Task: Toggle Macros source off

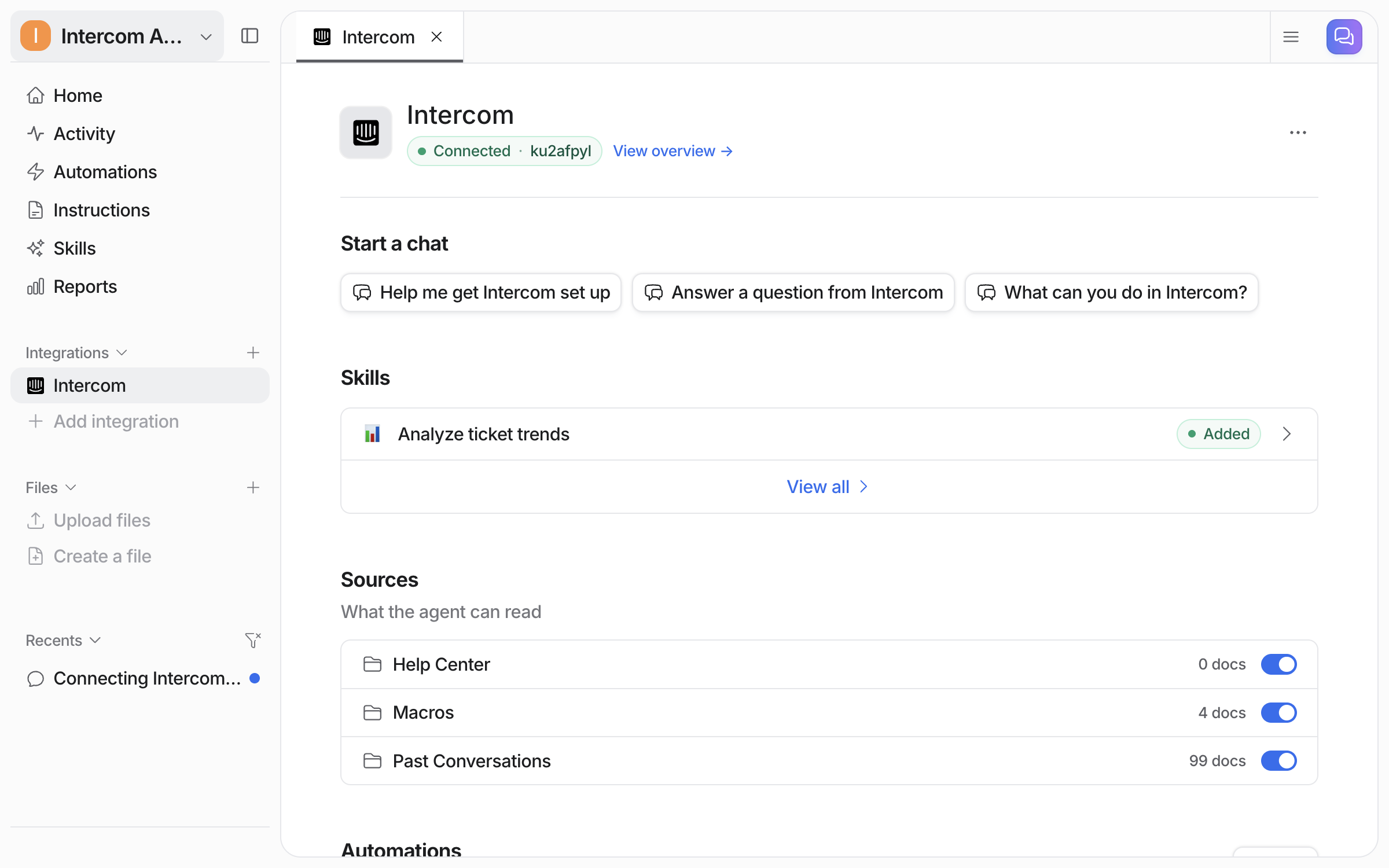Action: [x=1279, y=712]
